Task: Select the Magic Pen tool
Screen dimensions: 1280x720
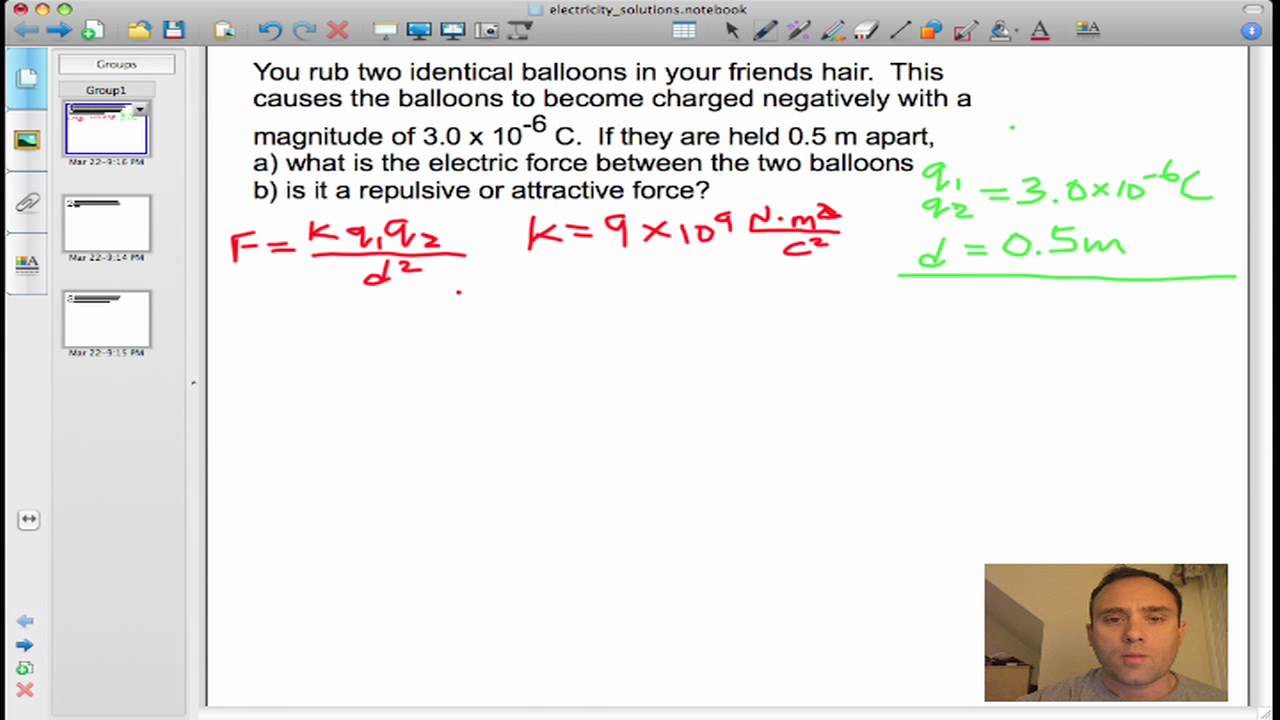Action: pyautogui.click(x=799, y=30)
